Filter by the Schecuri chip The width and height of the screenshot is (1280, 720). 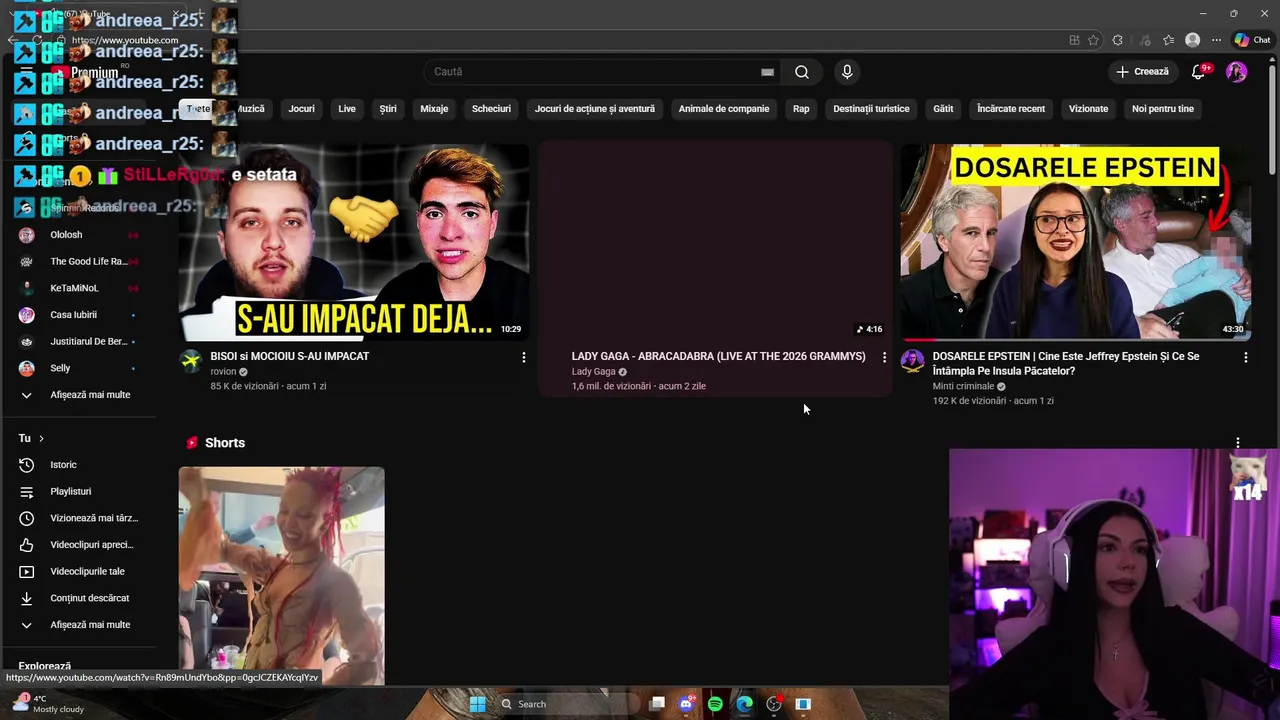[x=491, y=109]
